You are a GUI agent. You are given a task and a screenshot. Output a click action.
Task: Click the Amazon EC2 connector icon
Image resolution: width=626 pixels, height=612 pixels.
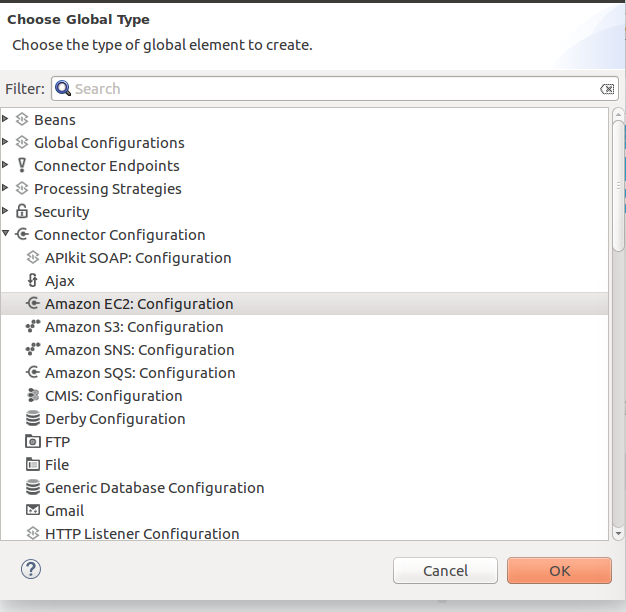click(33, 303)
